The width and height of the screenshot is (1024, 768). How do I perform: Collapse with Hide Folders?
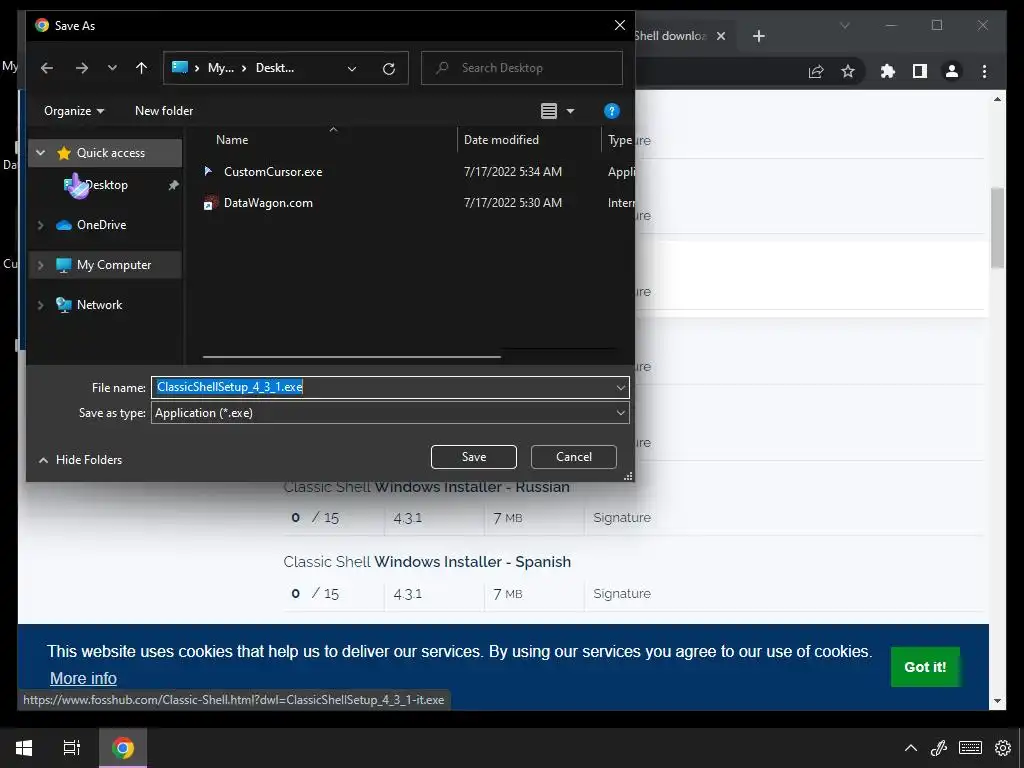point(80,460)
